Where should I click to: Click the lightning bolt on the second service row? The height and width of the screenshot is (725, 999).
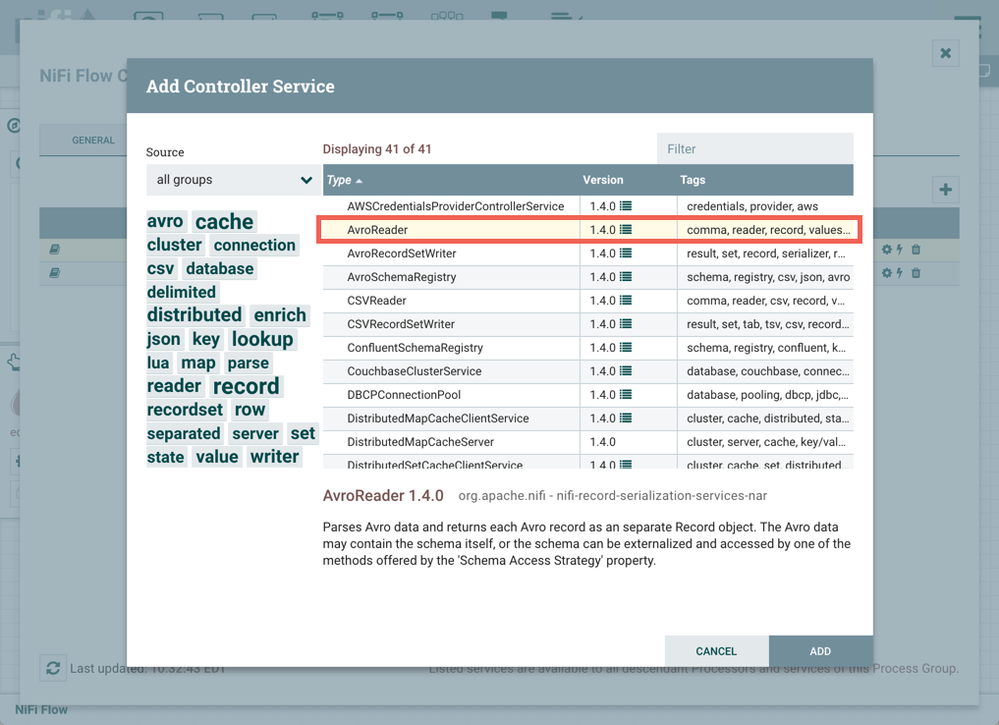[899, 272]
